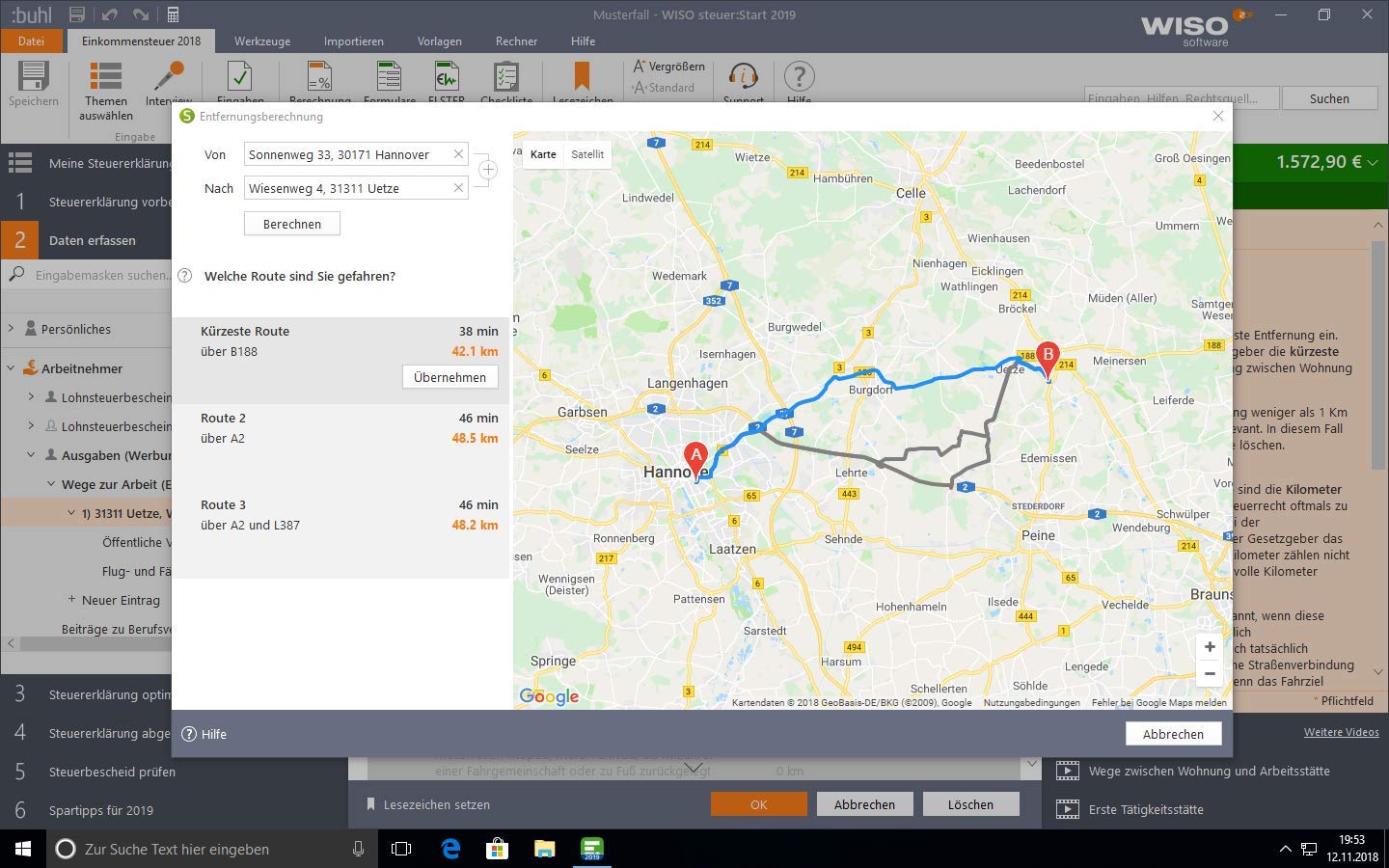Click the redo arrow in the title bar
Screen dimensions: 1389x868
coord(141,14)
